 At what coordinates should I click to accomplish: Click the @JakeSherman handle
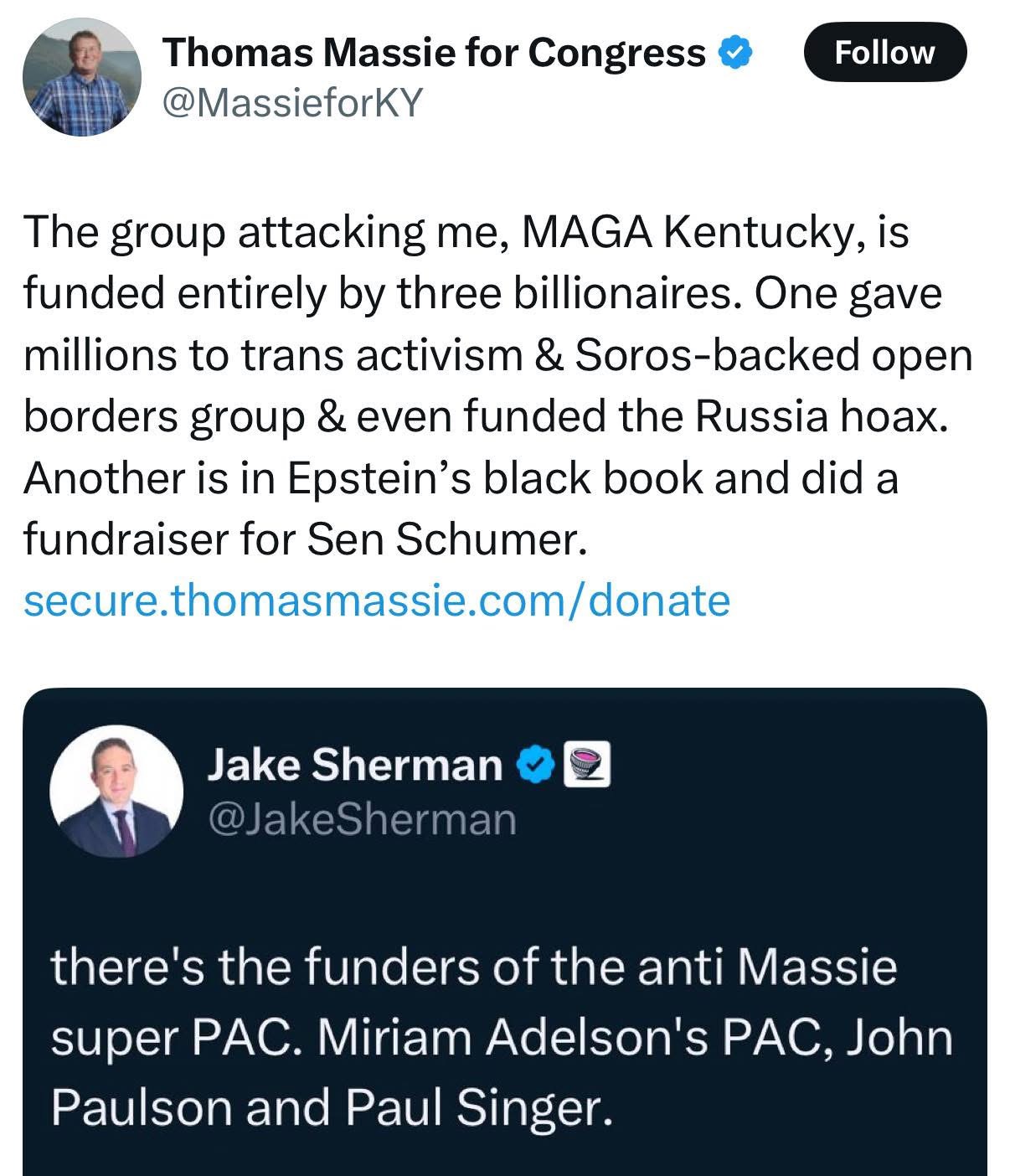click(x=361, y=819)
